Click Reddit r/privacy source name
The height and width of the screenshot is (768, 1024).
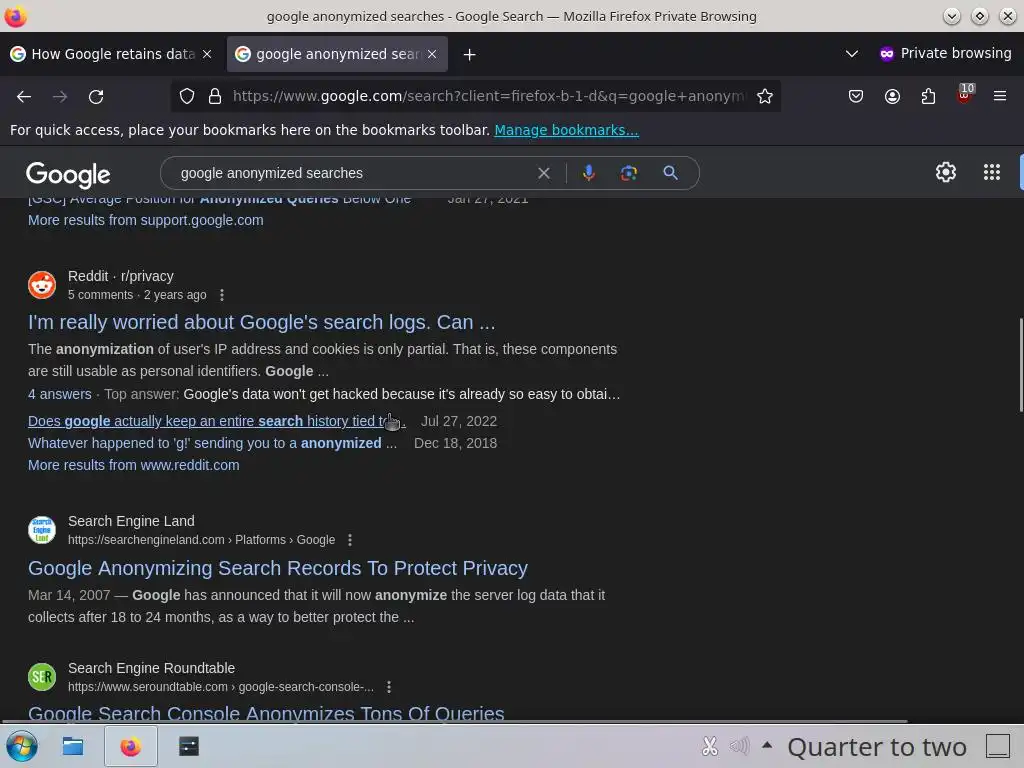121,276
